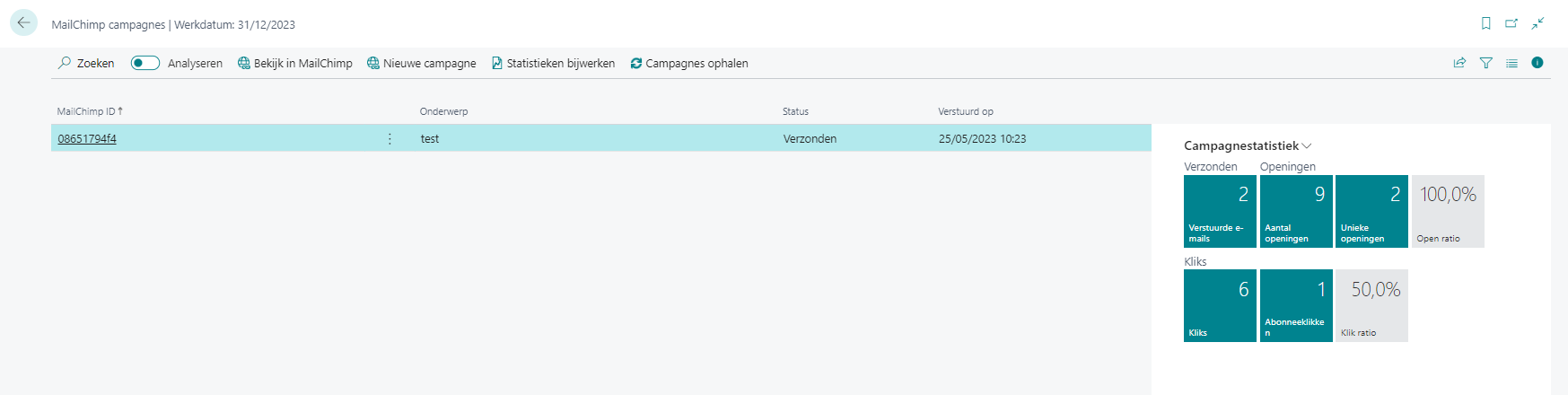Click the collapse page icon

pyautogui.click(x=1537, y=23)
